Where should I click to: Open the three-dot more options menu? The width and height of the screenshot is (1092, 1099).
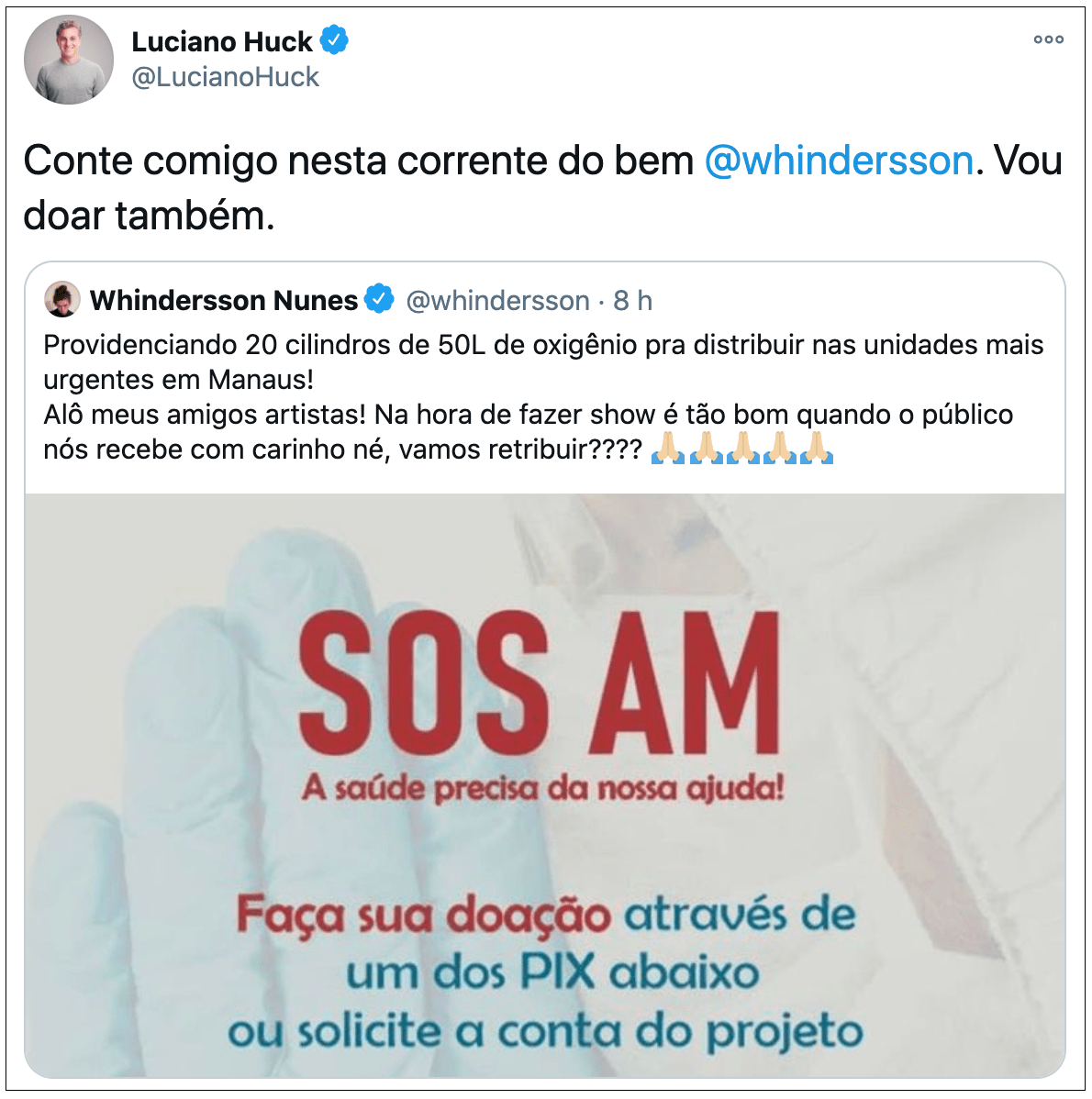click(x=1049, y=39)
